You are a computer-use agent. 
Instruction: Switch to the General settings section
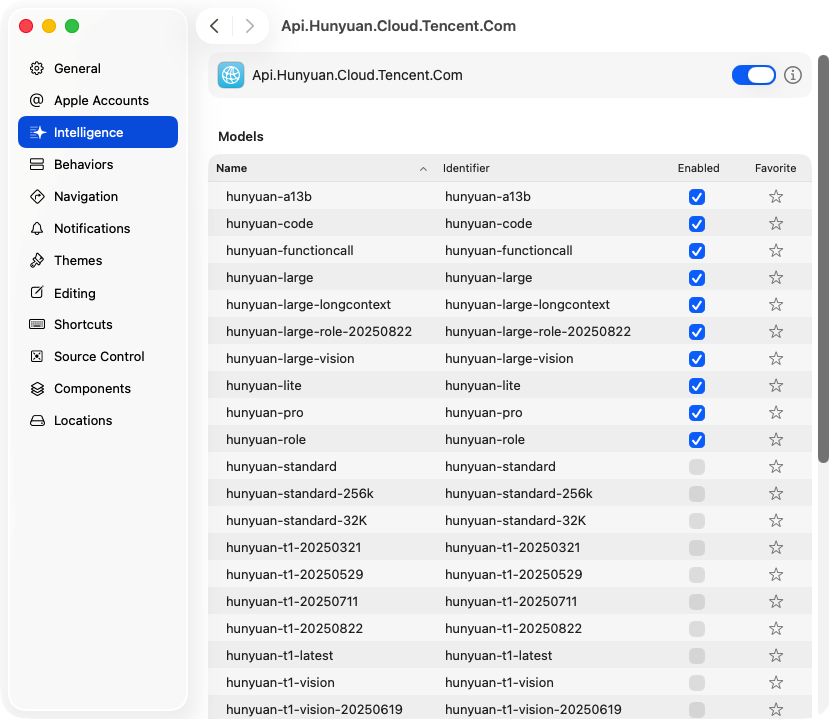(x=98, y=68)
